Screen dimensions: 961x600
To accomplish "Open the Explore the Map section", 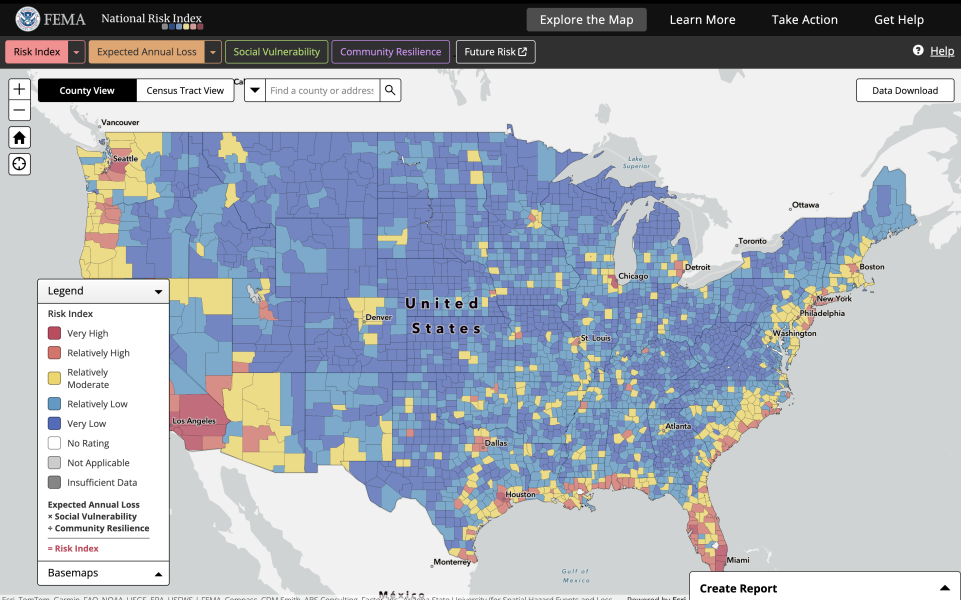I will [586, 19].
